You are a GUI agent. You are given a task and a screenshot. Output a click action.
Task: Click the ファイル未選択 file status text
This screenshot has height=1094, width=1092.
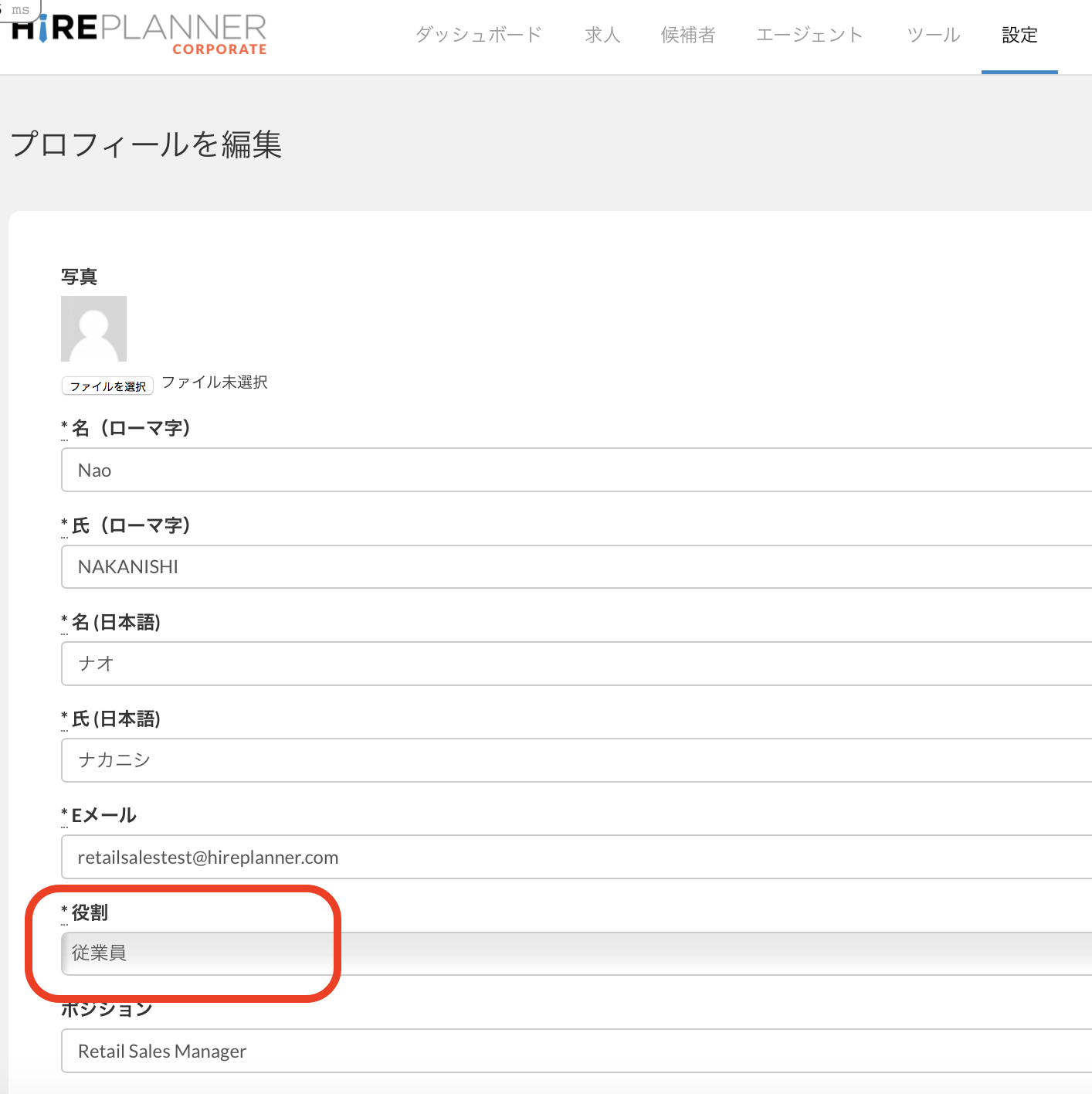215,382
